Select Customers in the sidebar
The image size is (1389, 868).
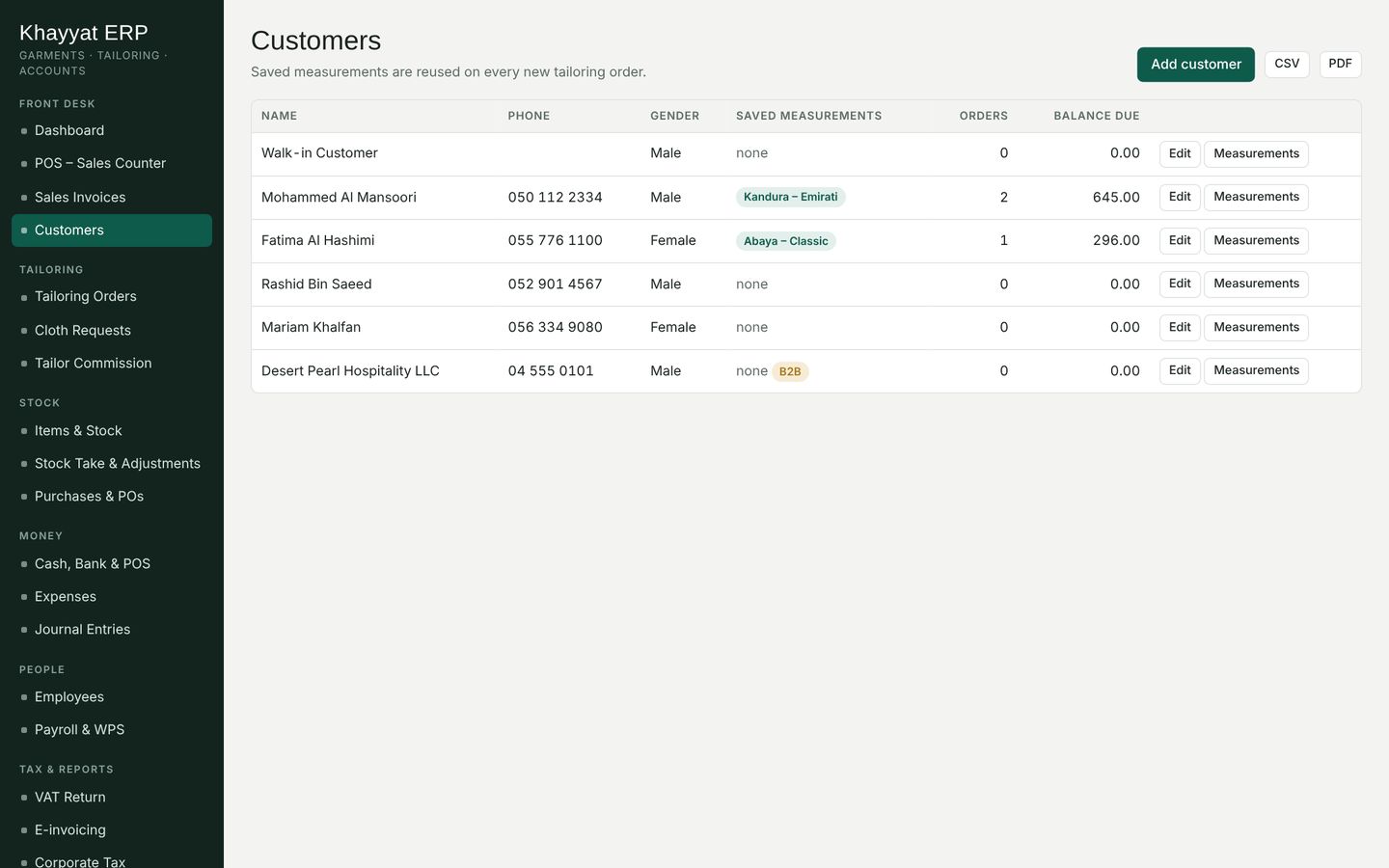click(112, 231)
